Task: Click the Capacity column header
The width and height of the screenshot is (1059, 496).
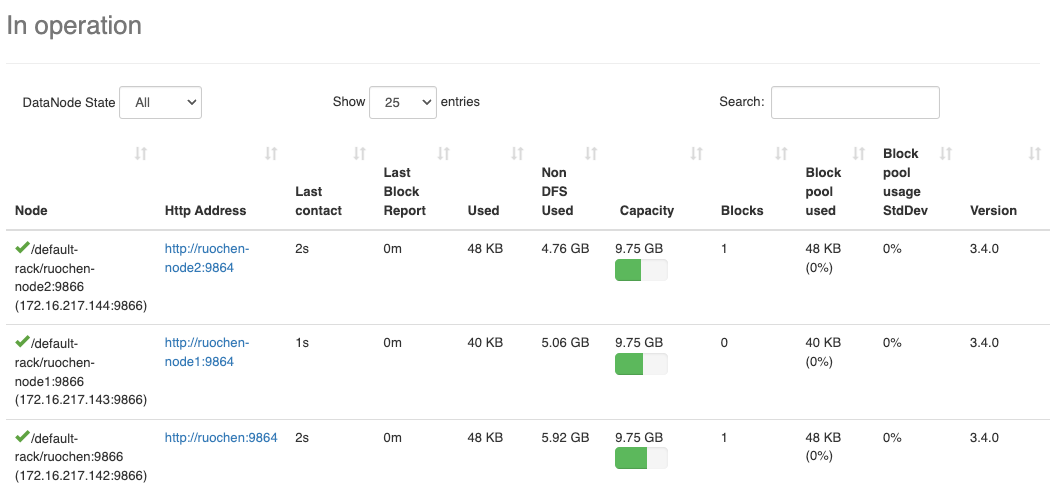Action: (646, 210)
